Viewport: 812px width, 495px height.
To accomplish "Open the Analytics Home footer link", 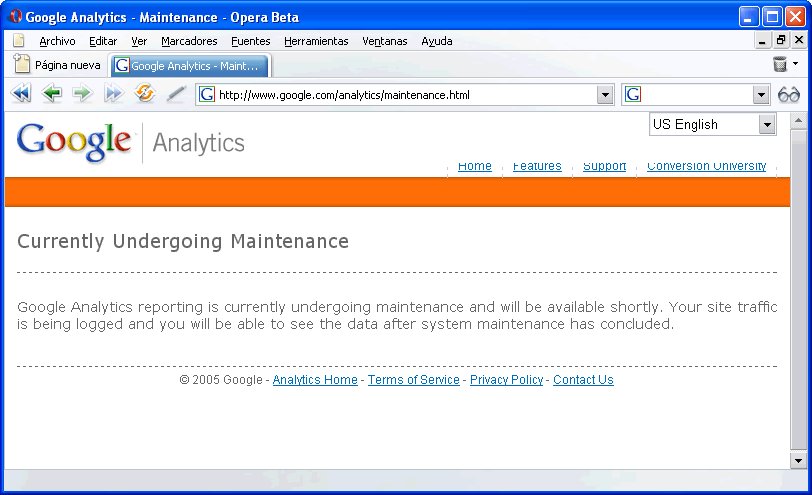I will pos(315,380).
